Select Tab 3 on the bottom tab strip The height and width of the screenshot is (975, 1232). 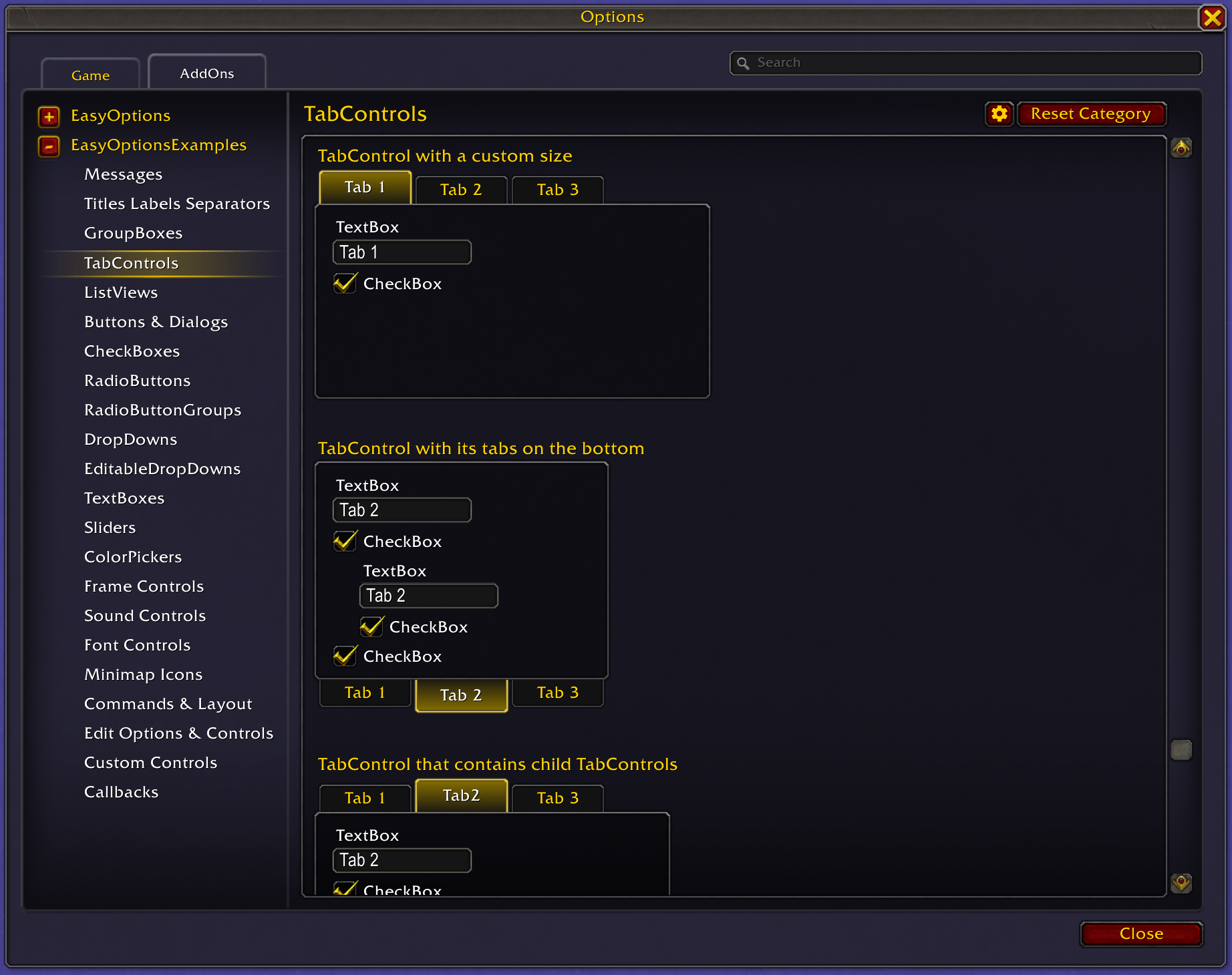[x=558, y=693]
